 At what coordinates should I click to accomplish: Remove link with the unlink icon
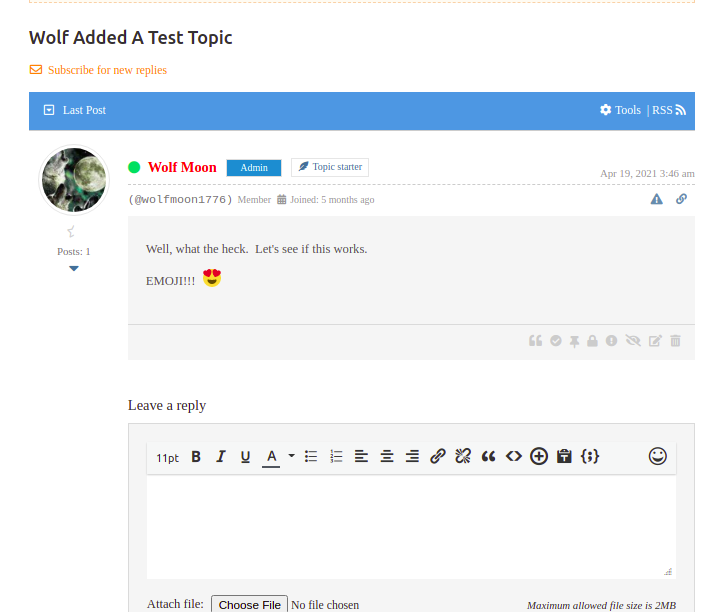coord(463,457)
